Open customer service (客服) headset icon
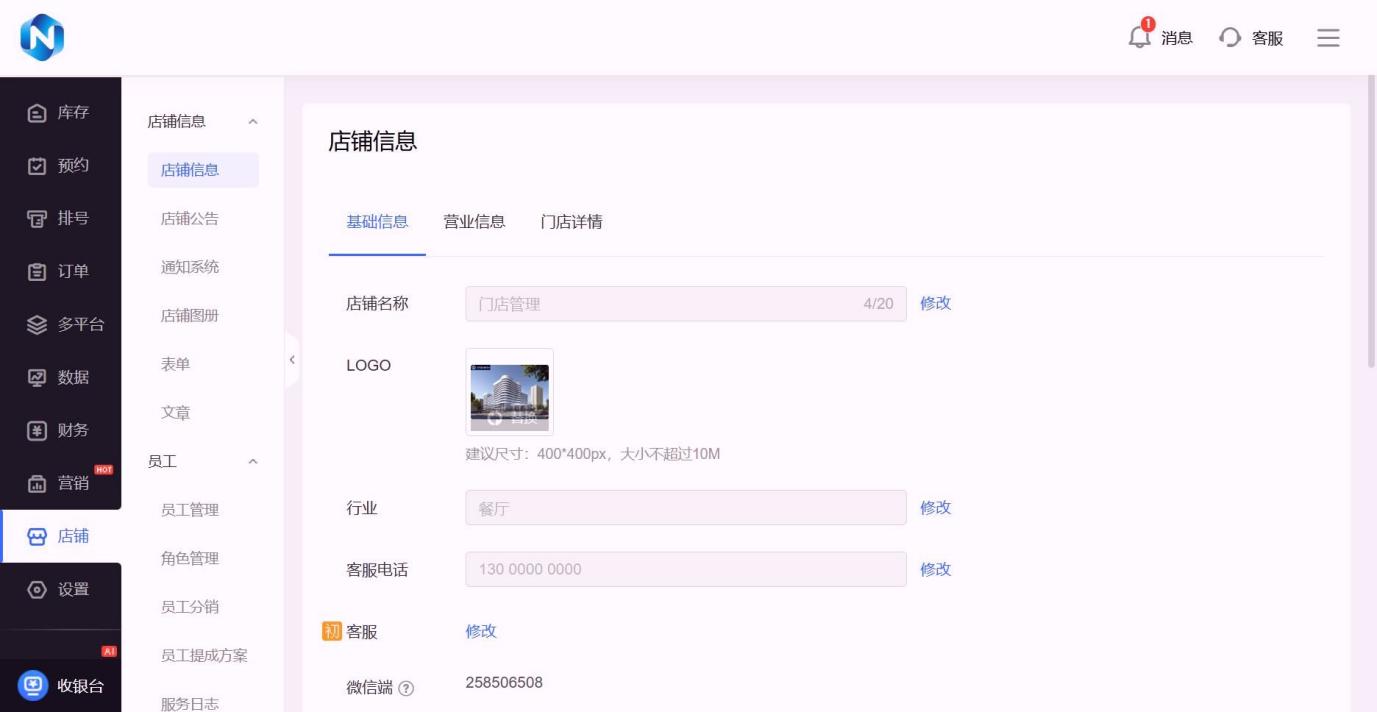1377x712 pixels. (x=1230, y=38)
